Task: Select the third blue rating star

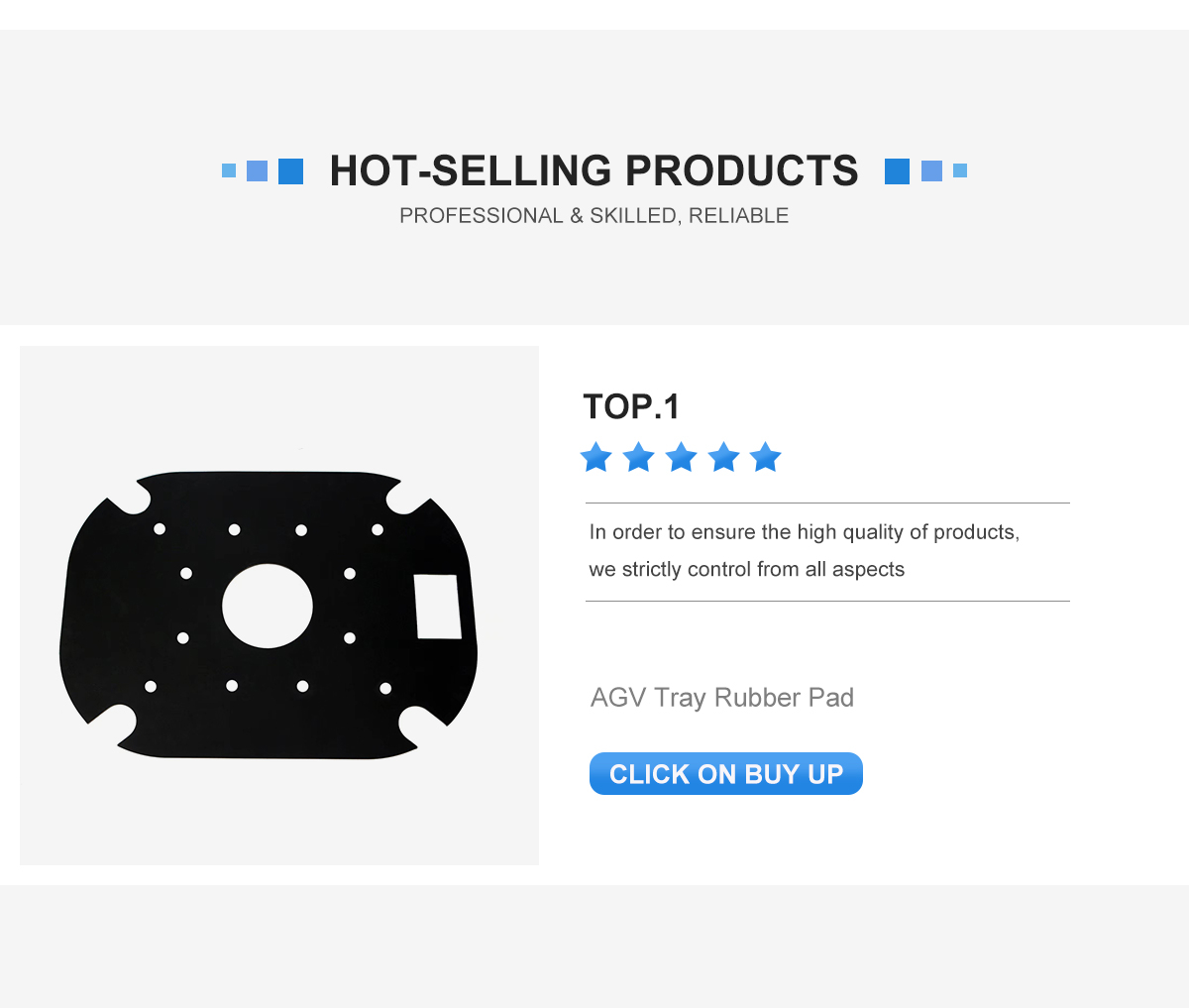Action: pyautogui.click(x=681, y=457)
